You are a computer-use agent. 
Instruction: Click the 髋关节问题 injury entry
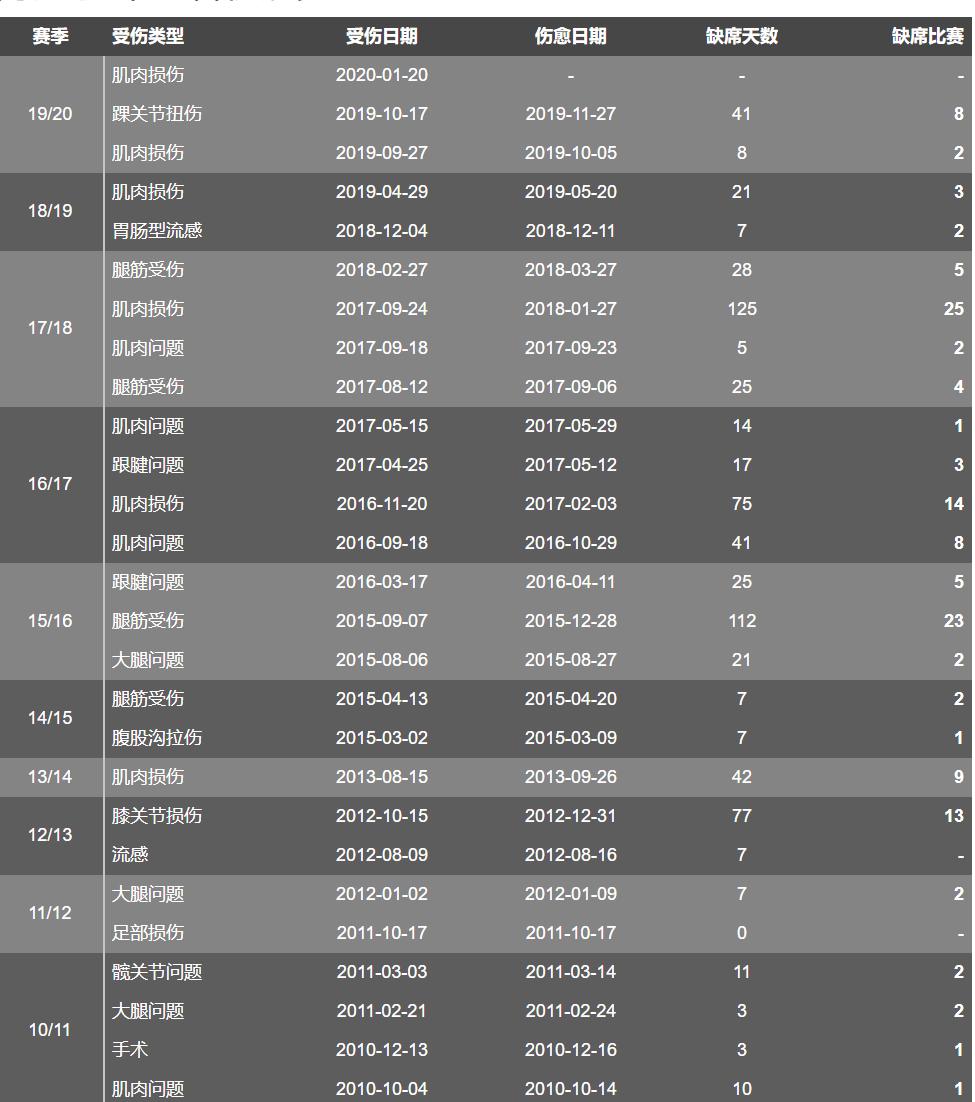[157, 972]
